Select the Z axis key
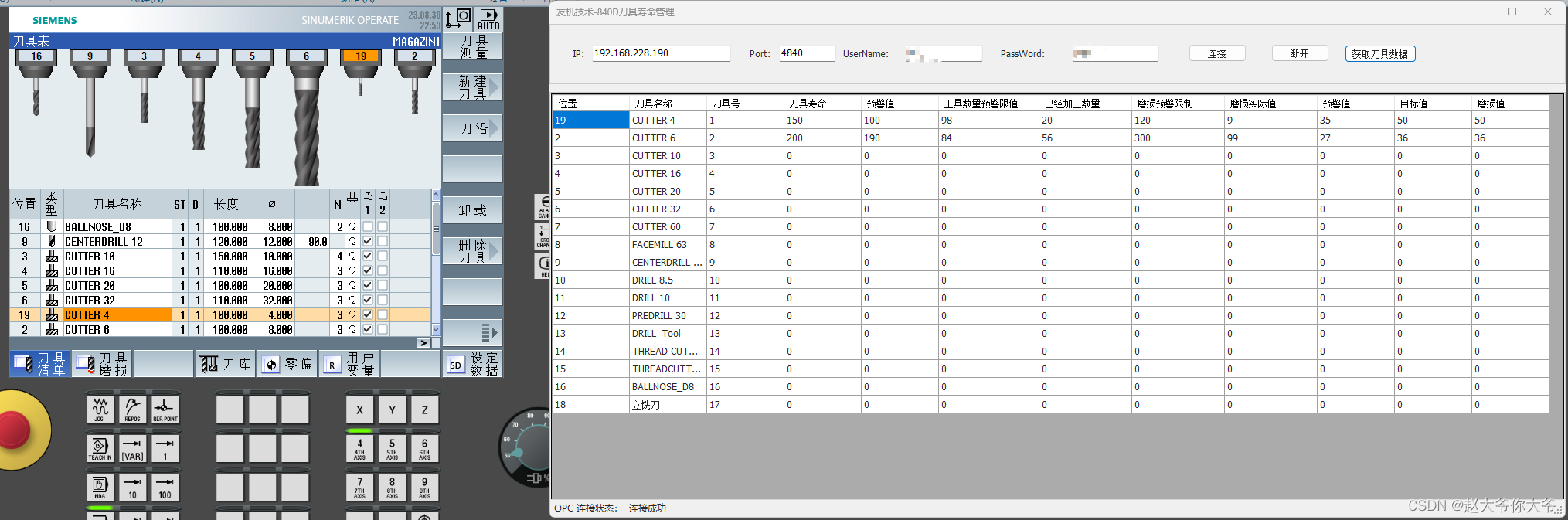Screen dimensions: 1568x520 (424, 410)
